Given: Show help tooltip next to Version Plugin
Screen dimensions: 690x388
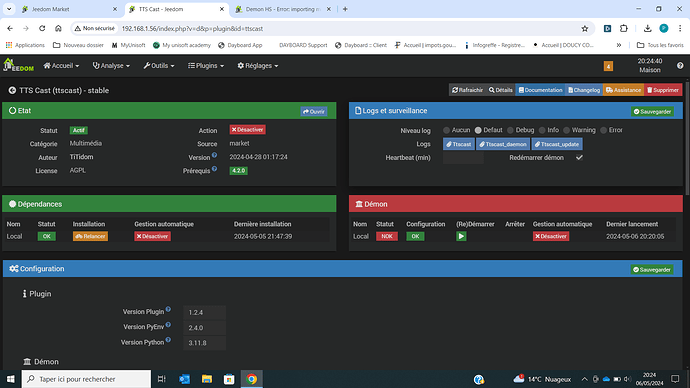Looking at the screenshot, I should click(168, 309).
